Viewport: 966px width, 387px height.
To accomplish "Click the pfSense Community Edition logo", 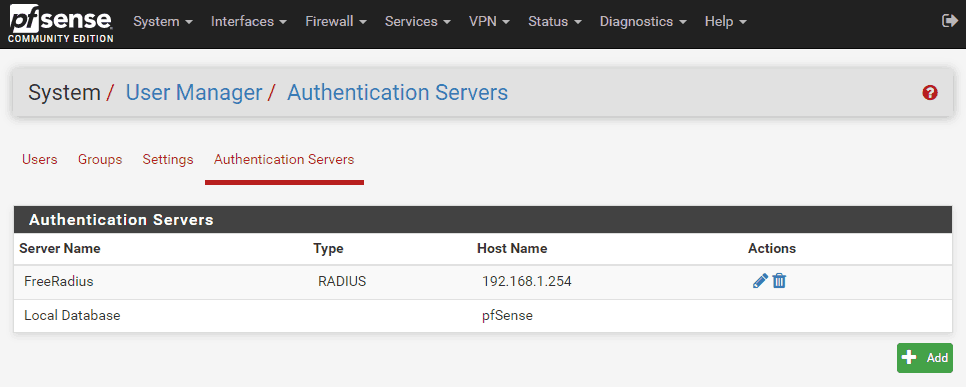I will click(x=60, y=24).
